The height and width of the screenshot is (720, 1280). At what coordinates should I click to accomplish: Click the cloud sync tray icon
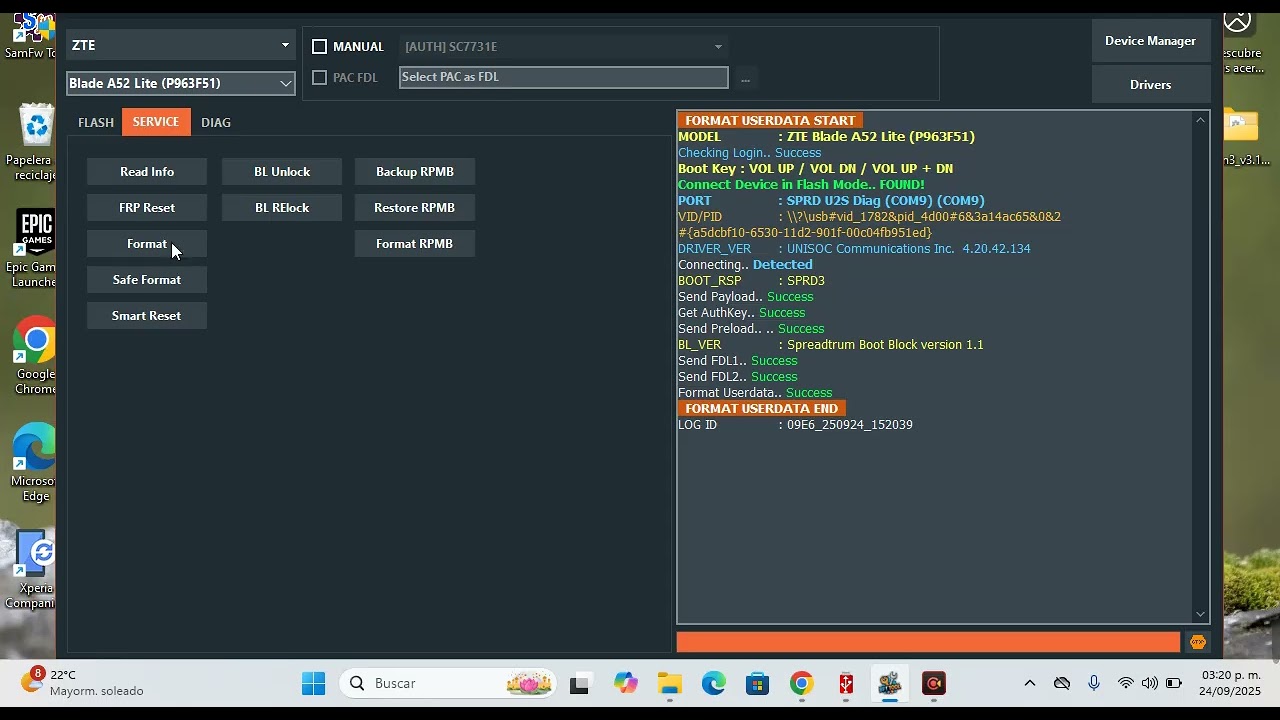point(1062,683)
